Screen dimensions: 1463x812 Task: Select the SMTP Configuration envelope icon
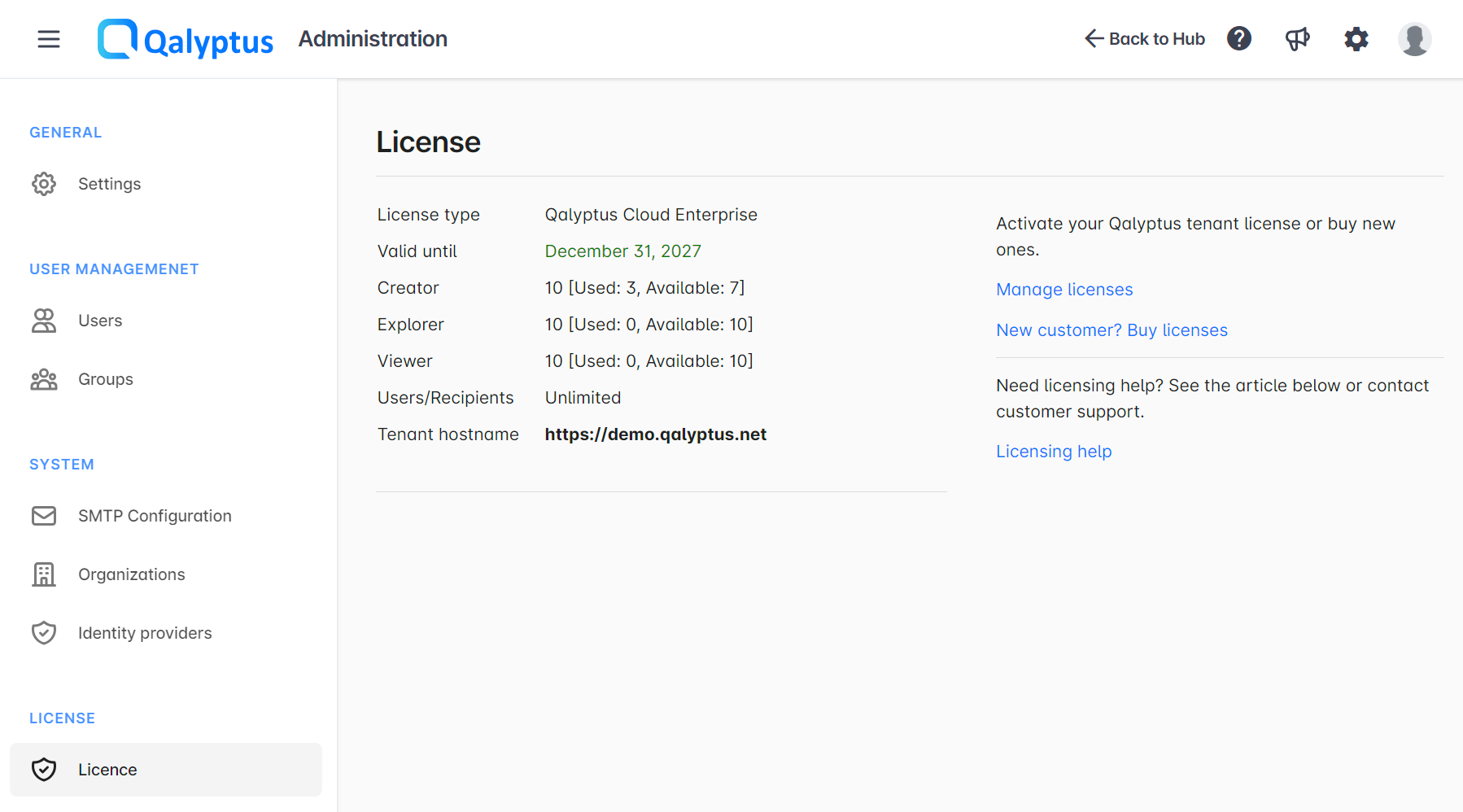pos(44,515)
